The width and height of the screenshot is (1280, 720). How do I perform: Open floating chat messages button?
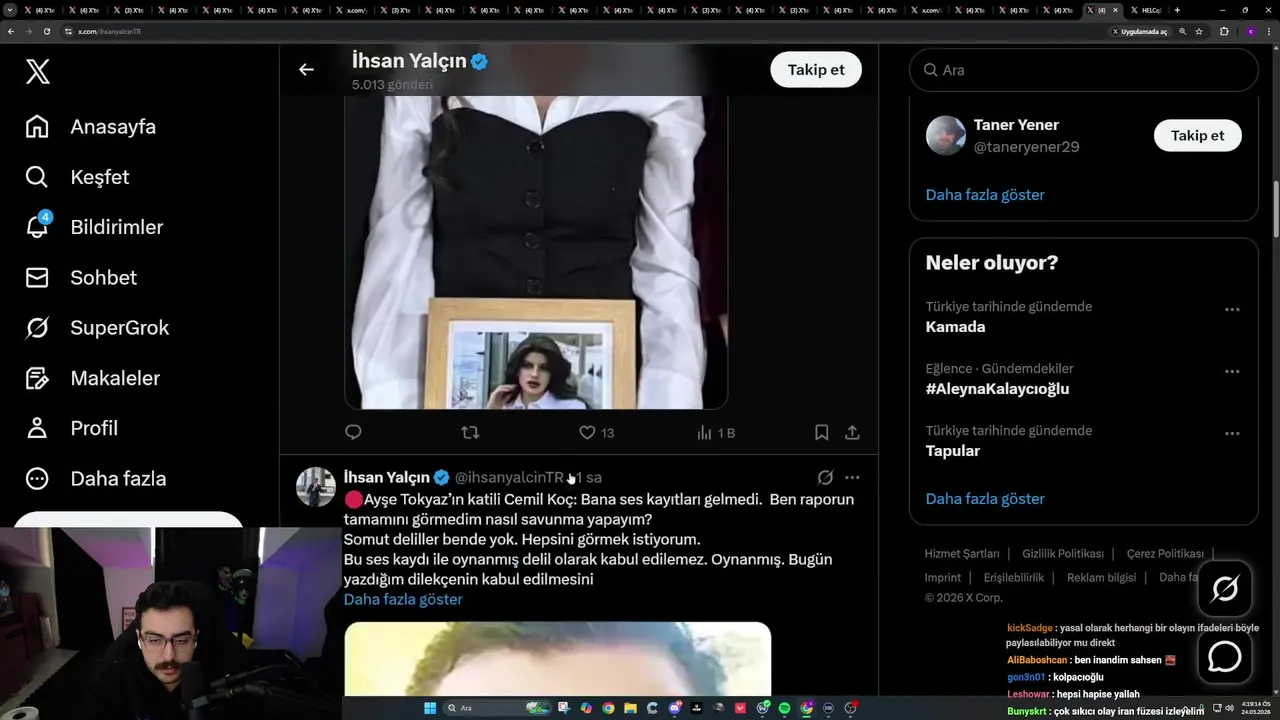click(1225, 656)
